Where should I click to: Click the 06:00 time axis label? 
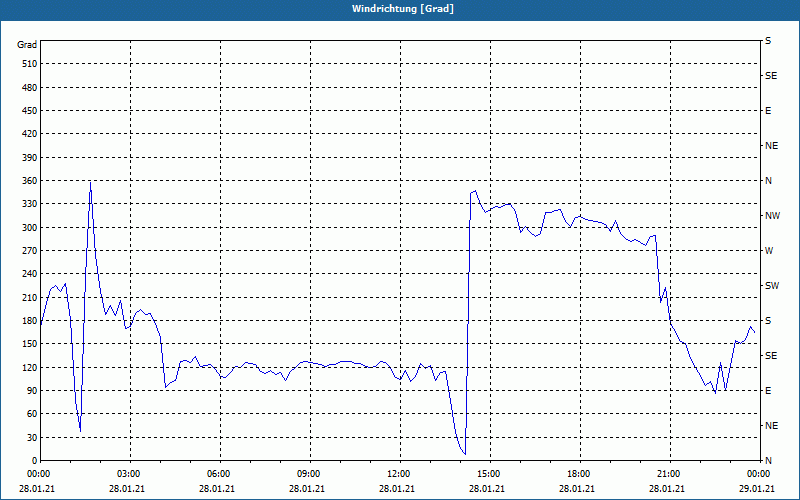pyautogui.click(x=219, y=474)
